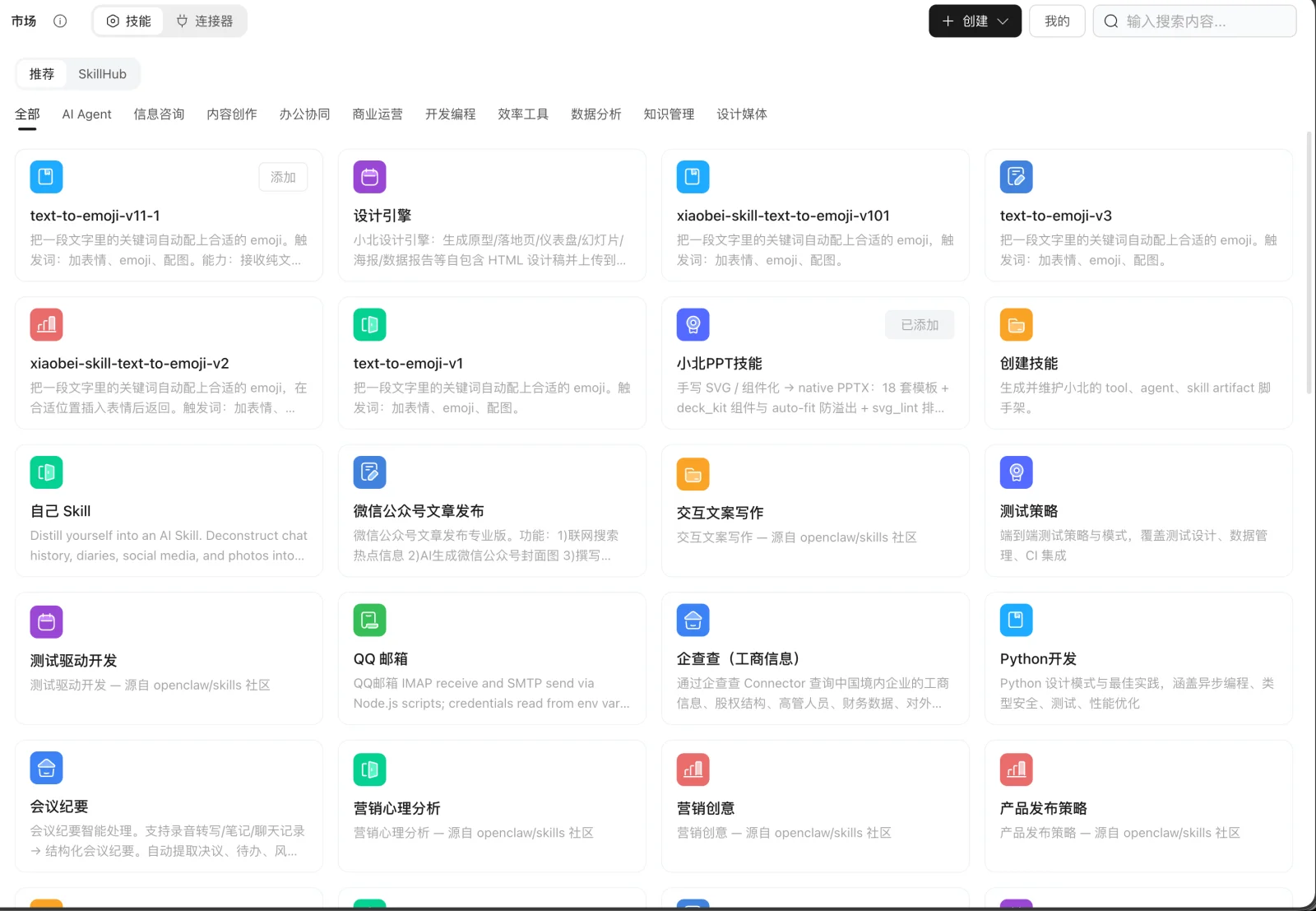Switch to the 连接器 segment
The image size is (1316, 911).
(x=205, y=21)
